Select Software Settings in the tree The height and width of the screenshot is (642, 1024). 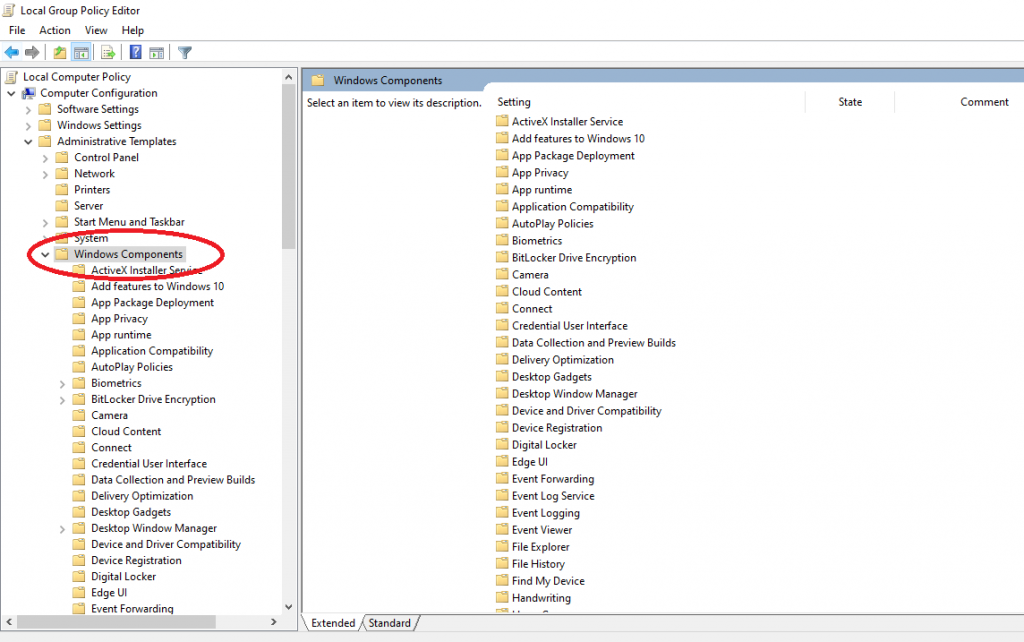point(97,110)
